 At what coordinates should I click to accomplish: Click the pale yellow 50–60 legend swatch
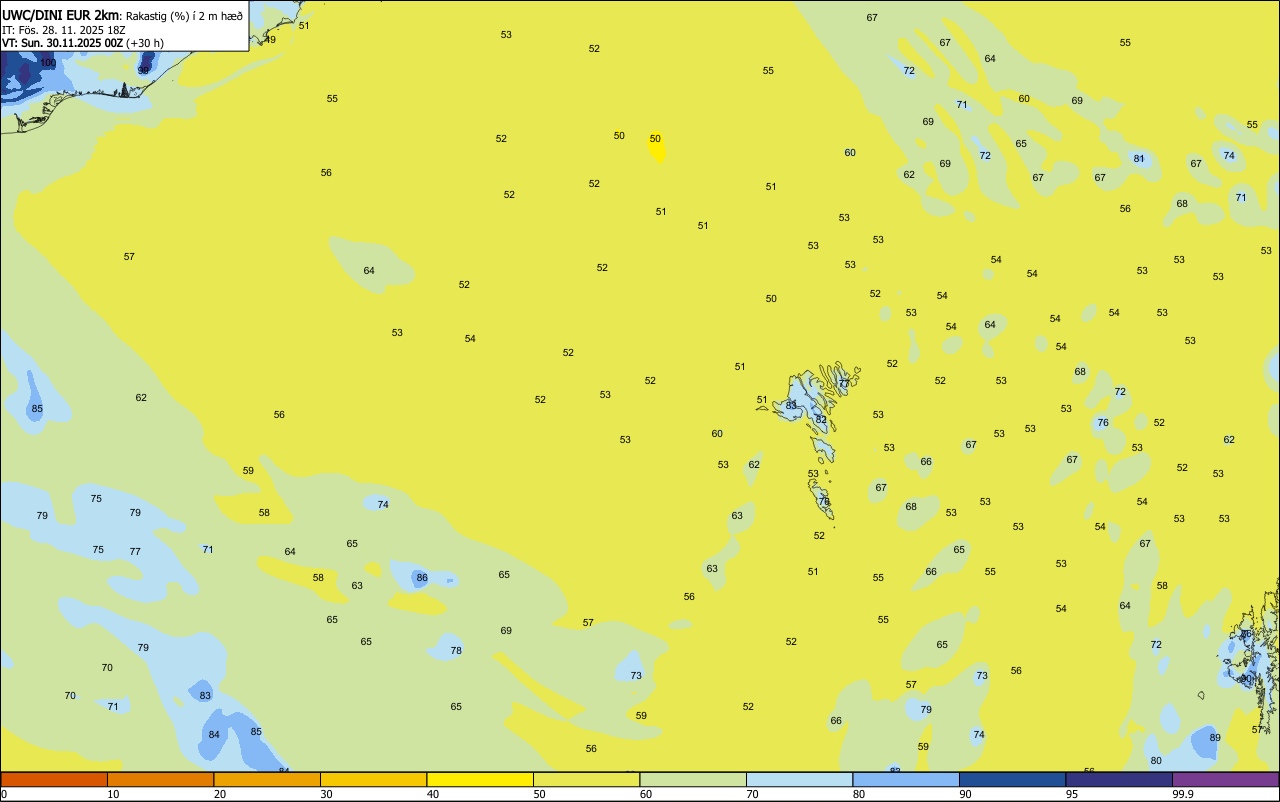tap(586, 779)
